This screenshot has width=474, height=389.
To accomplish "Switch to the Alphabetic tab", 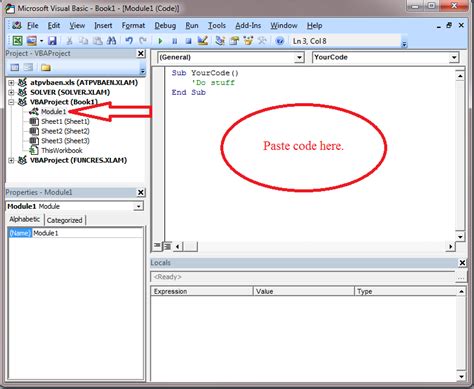I will point(24,219).
